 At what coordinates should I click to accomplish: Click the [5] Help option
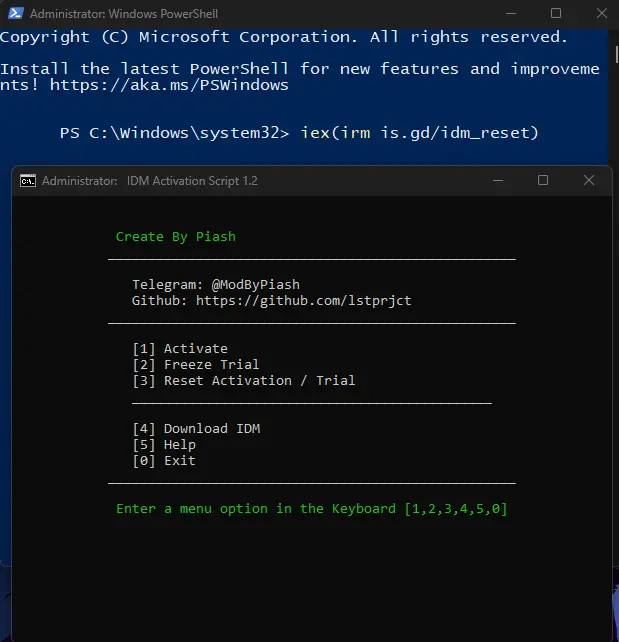164,445
